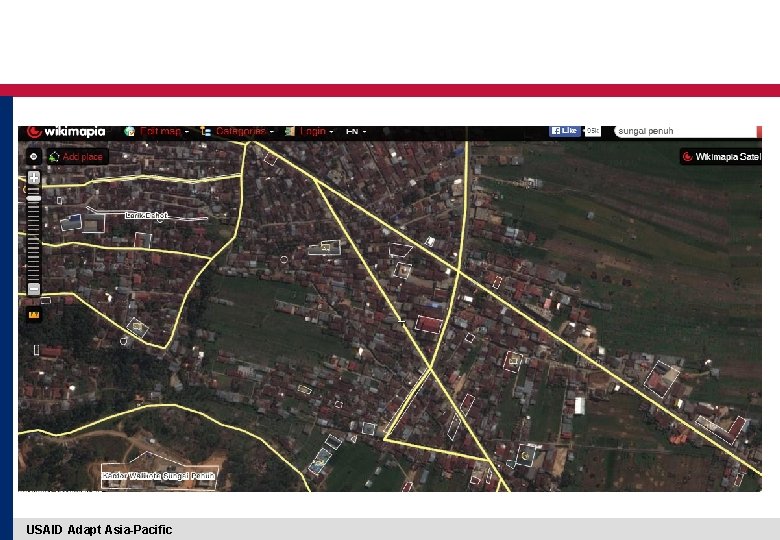This screenshot has width=780, height=540.
Task: Zoom out with the minus button
Action: 34,289
